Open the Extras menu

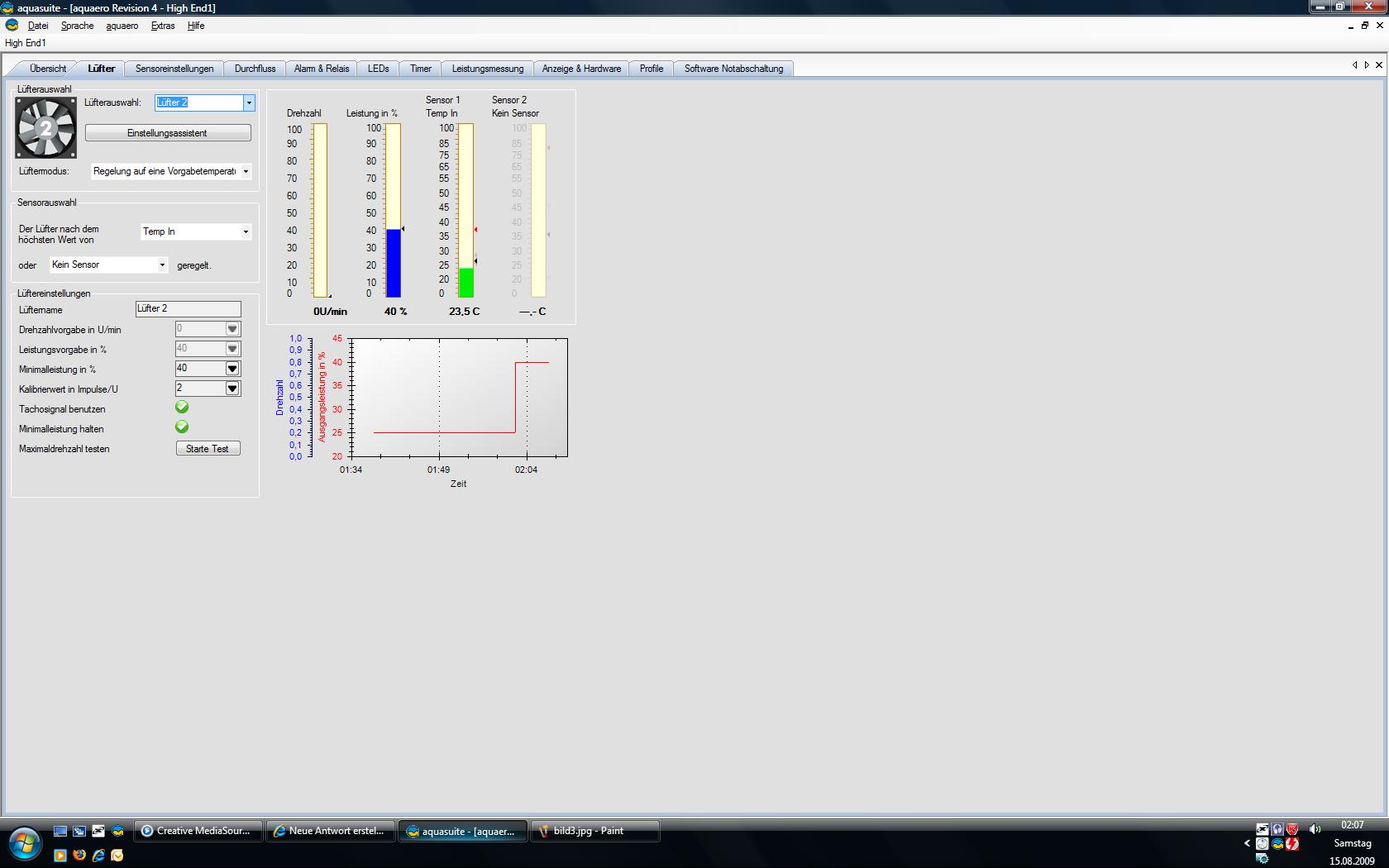(x=163, y=26)
